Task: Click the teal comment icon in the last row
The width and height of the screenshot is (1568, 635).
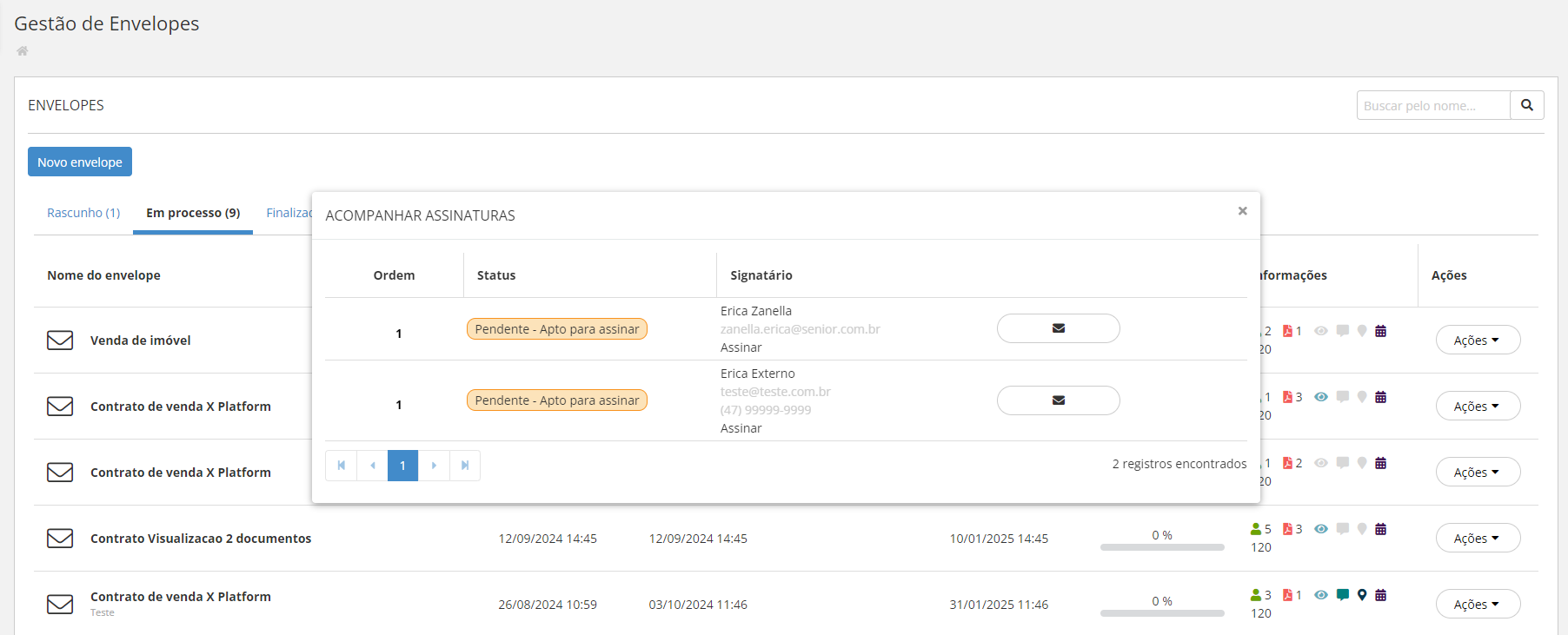Action: (1343, 595)
